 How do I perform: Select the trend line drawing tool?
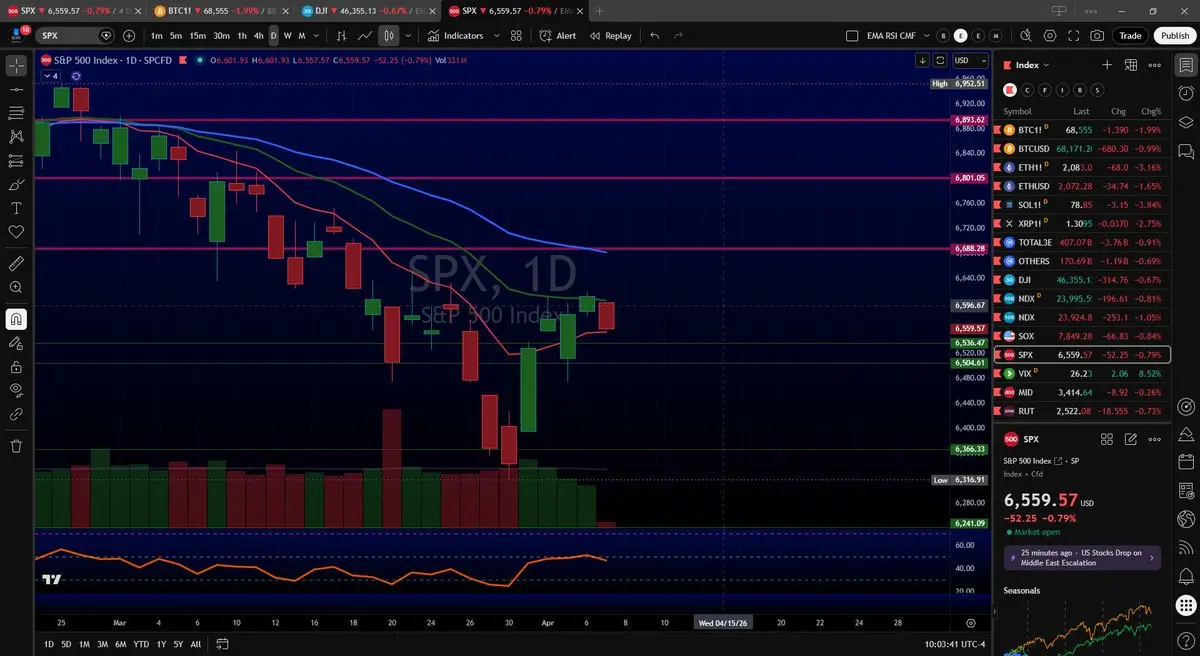point(16,89)
